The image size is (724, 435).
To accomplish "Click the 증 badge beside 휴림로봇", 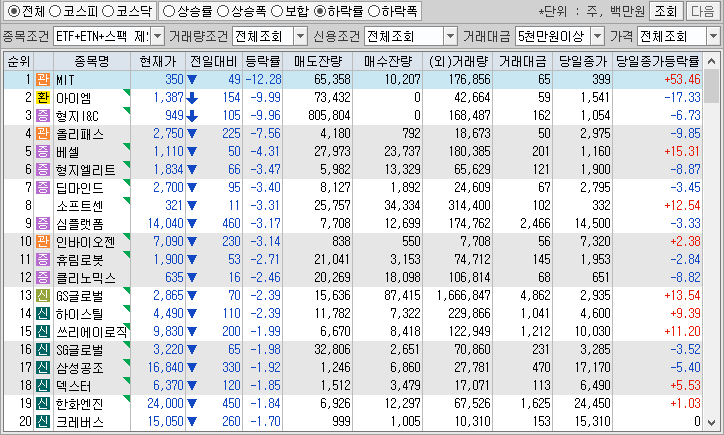I will point(43,260).
